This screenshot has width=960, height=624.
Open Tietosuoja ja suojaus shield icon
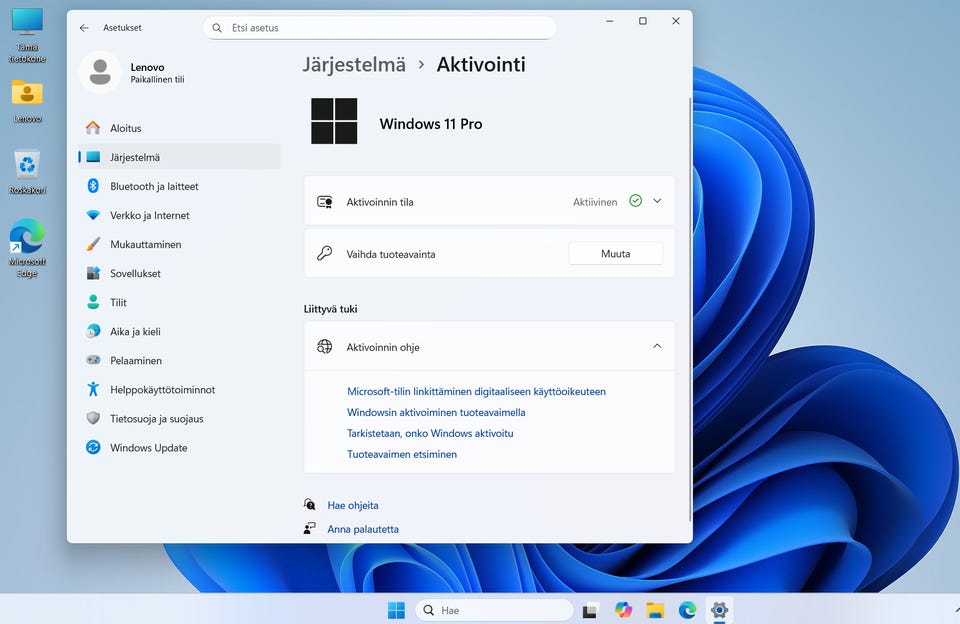click(x=93, y=419)
